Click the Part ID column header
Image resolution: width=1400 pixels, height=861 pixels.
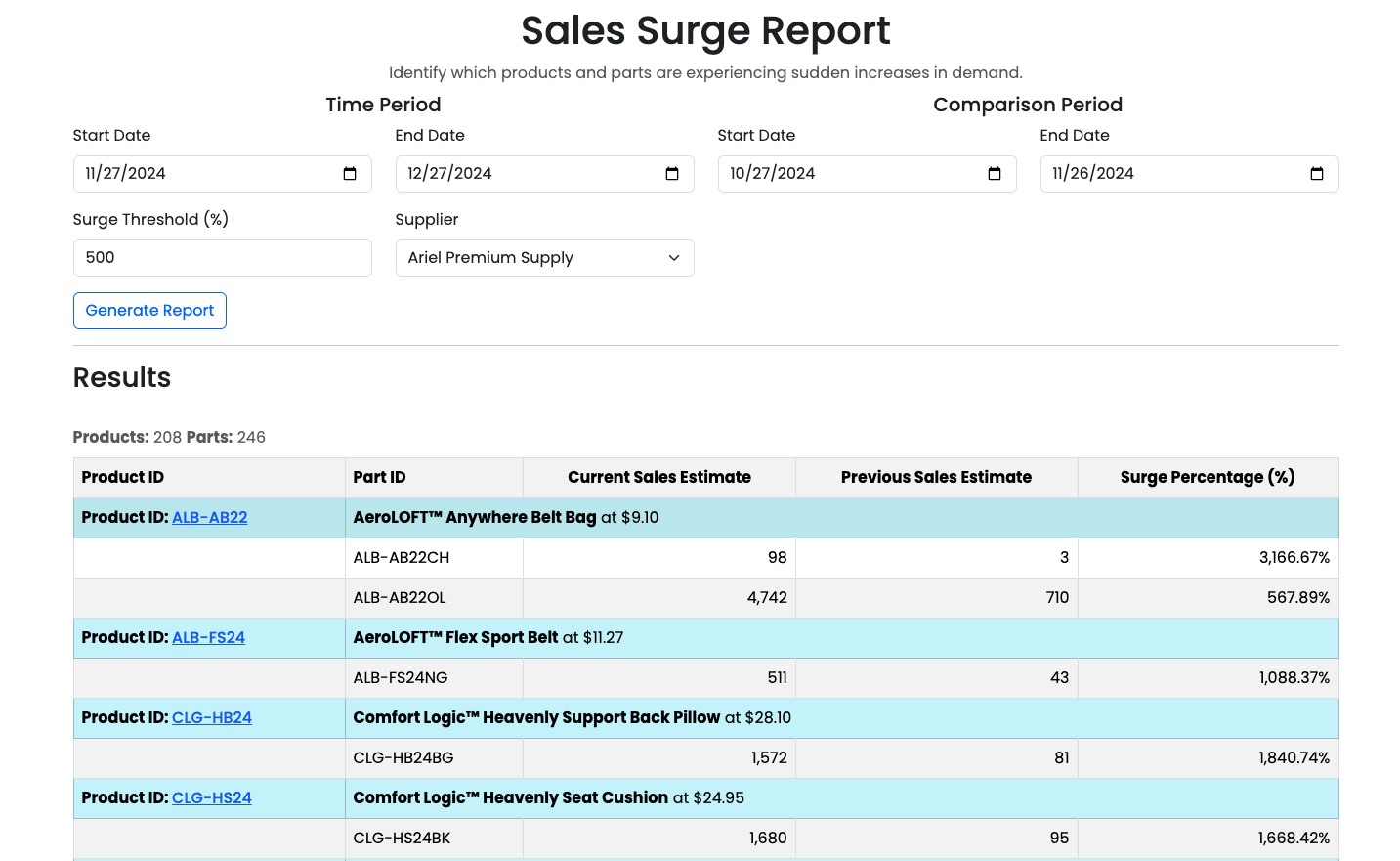[434, 478]
